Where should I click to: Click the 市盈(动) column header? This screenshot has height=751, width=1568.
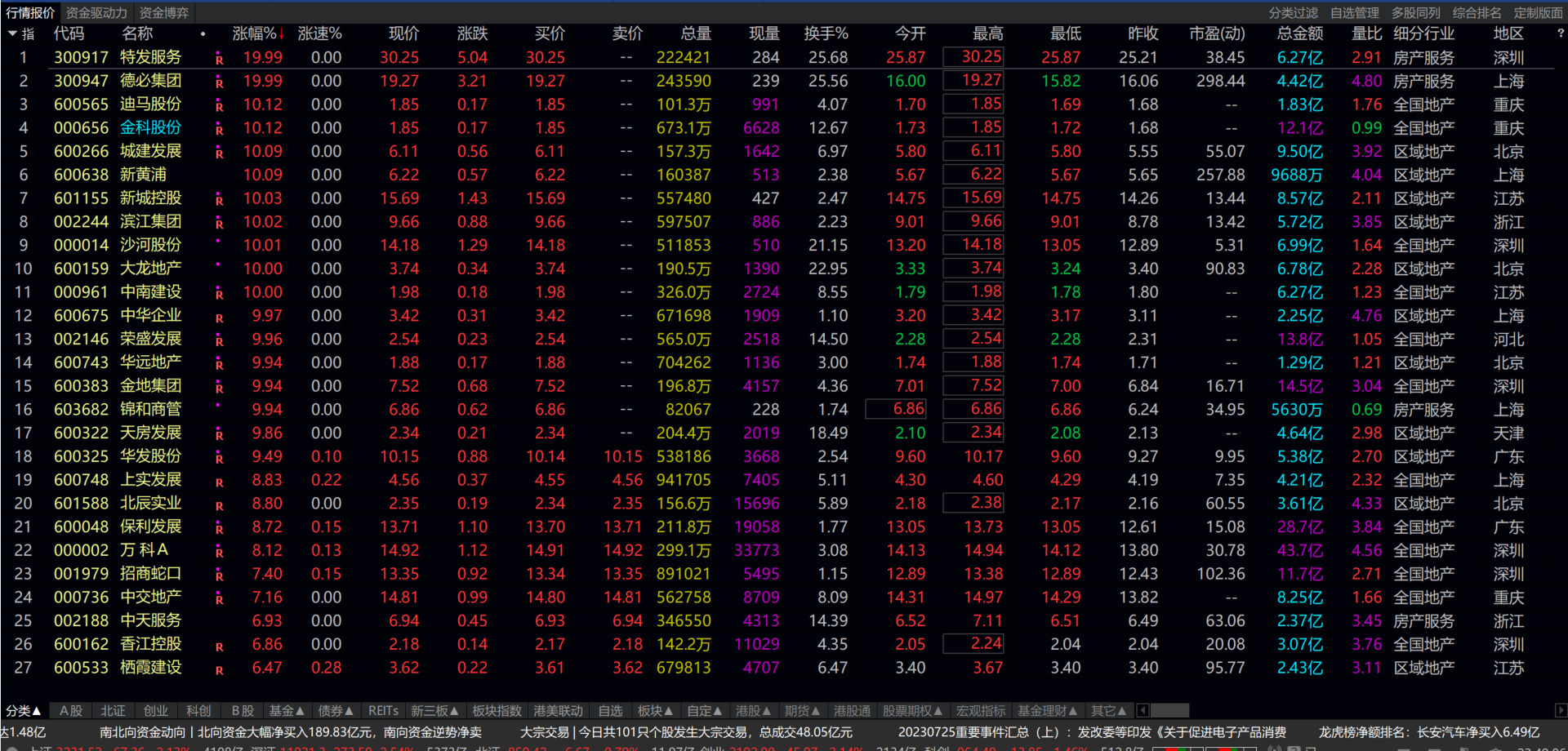1217,33
